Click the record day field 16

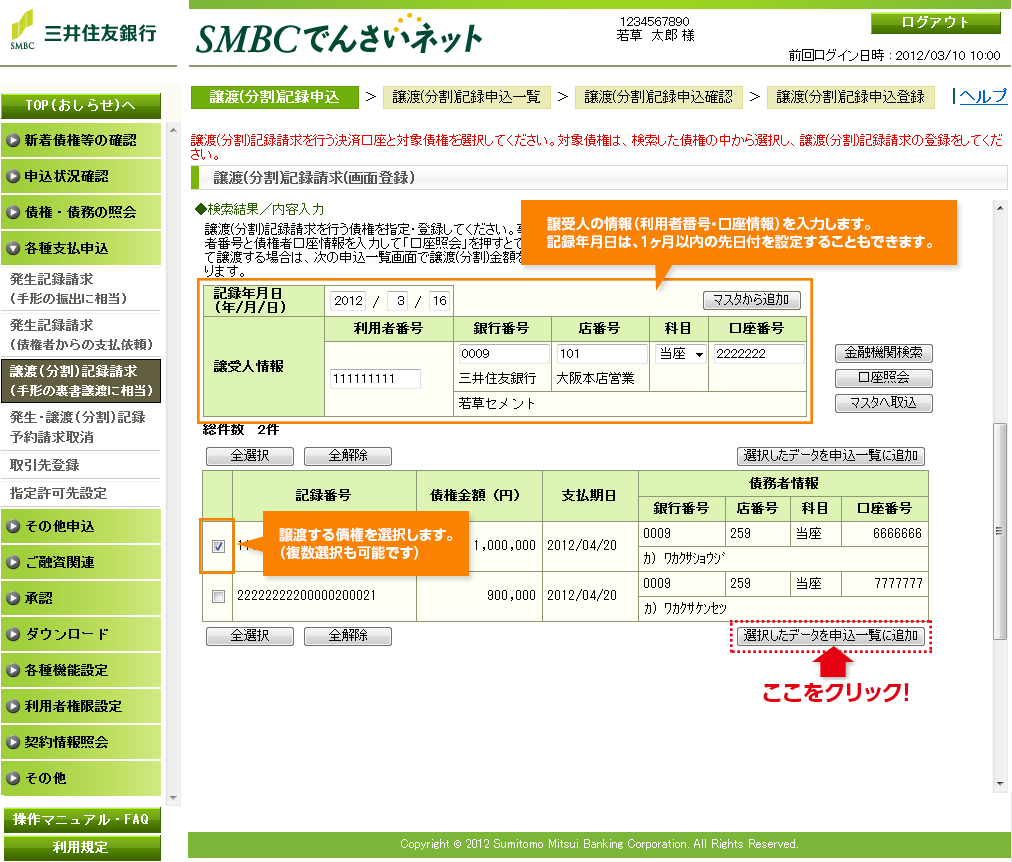[439, 301]
